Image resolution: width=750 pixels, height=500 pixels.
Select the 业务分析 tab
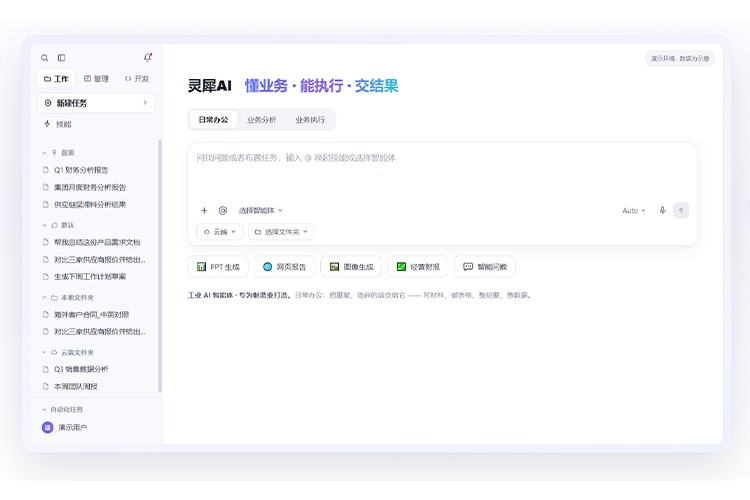pos(261,120)
